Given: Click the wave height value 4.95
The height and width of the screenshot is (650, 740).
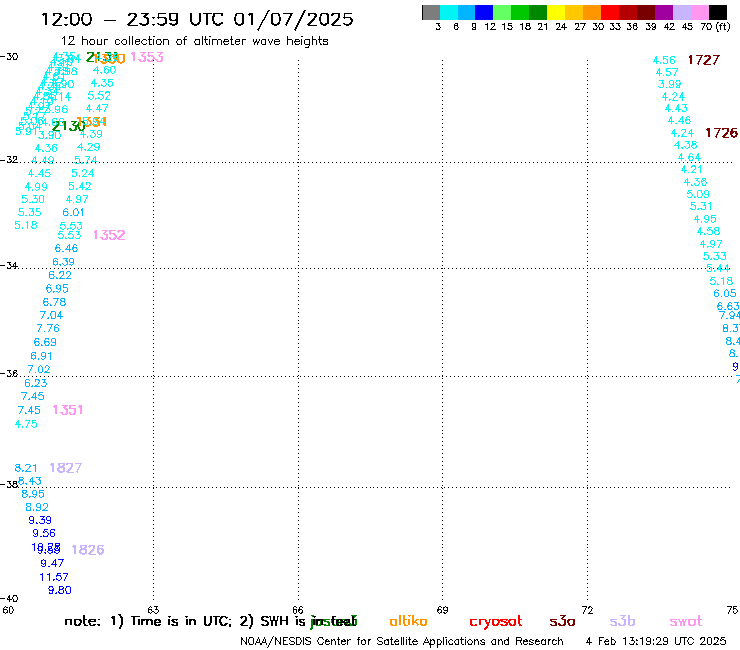Looking at the screenshot, I should pyautogui.click(x=705, y=219).
